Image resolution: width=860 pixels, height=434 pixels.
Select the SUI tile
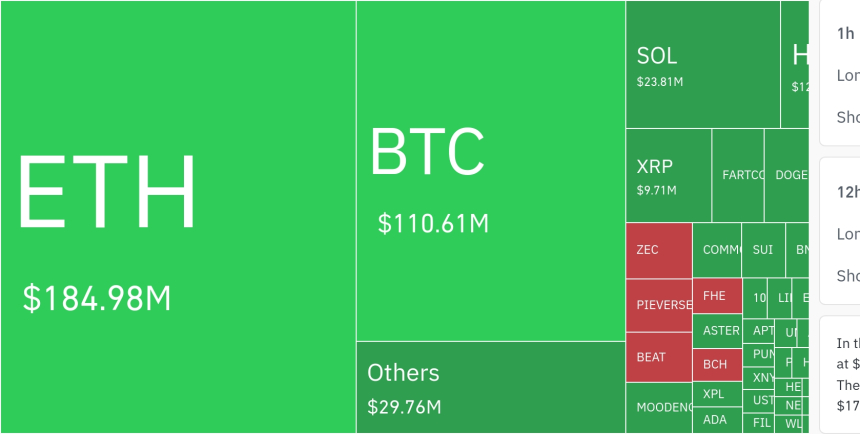(763, 250)
